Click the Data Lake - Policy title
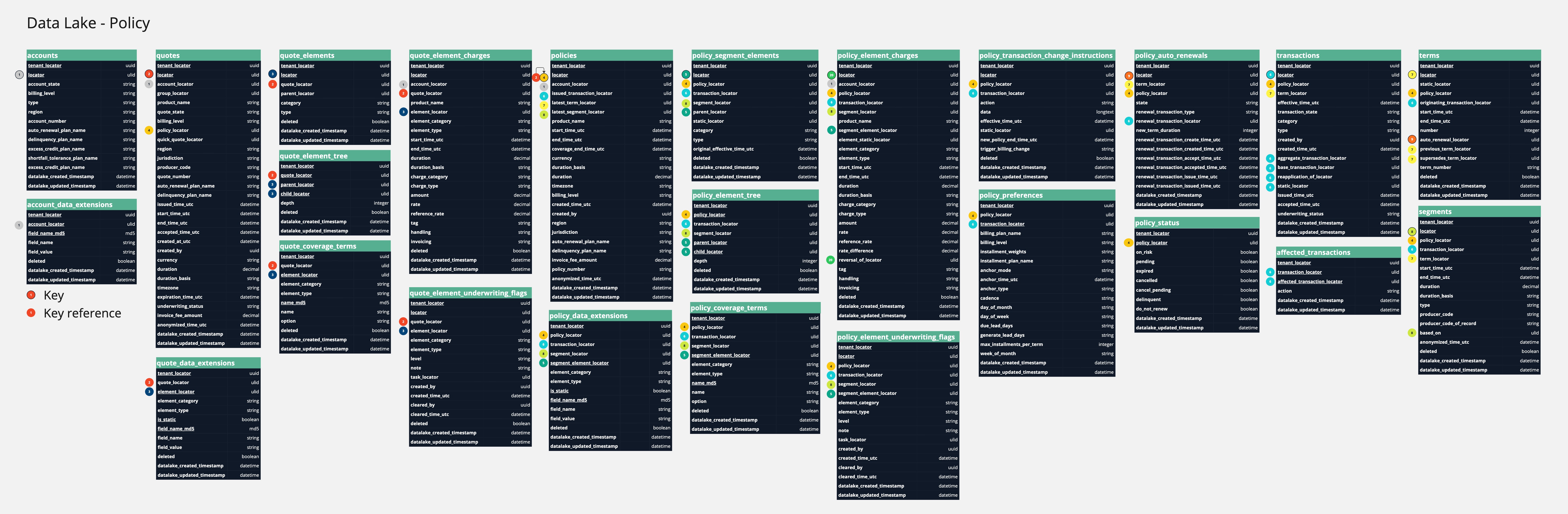1568x514 pixels. (88, 23)
